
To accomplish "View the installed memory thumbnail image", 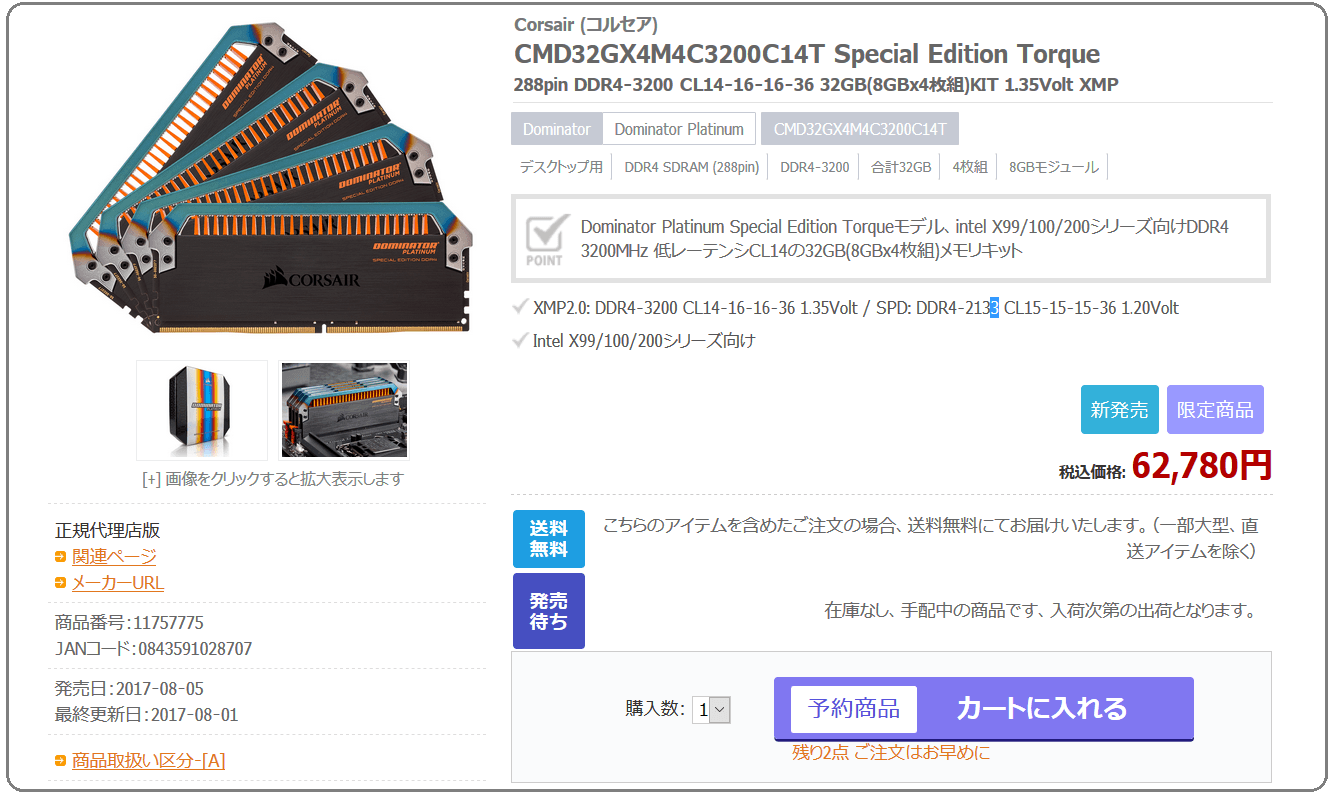I will click(344, 410).
